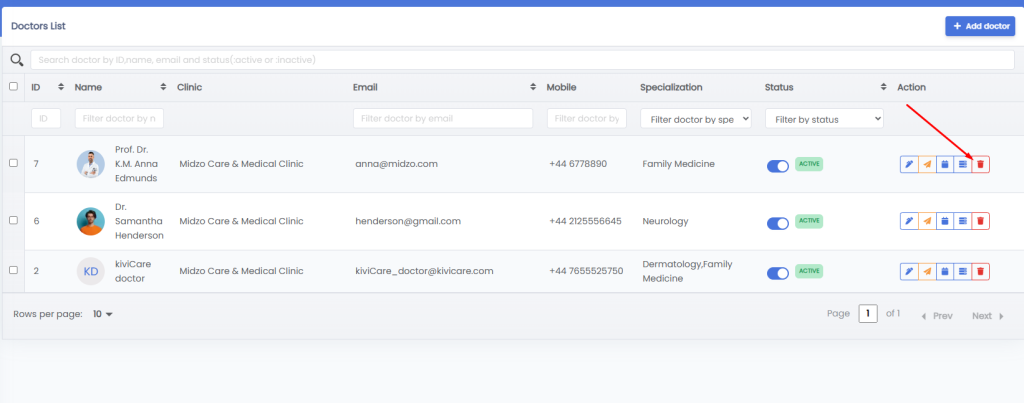The height and width of the screenshot is (403, 1024).
Task: Open the calendar icon for Anna Edmunds
Action: pos(944,165)
